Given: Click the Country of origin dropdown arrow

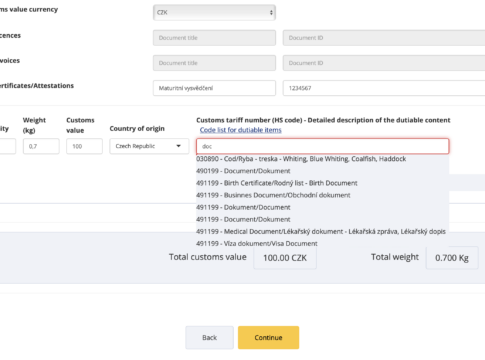Looking at the screenshot, I should 178,146.
